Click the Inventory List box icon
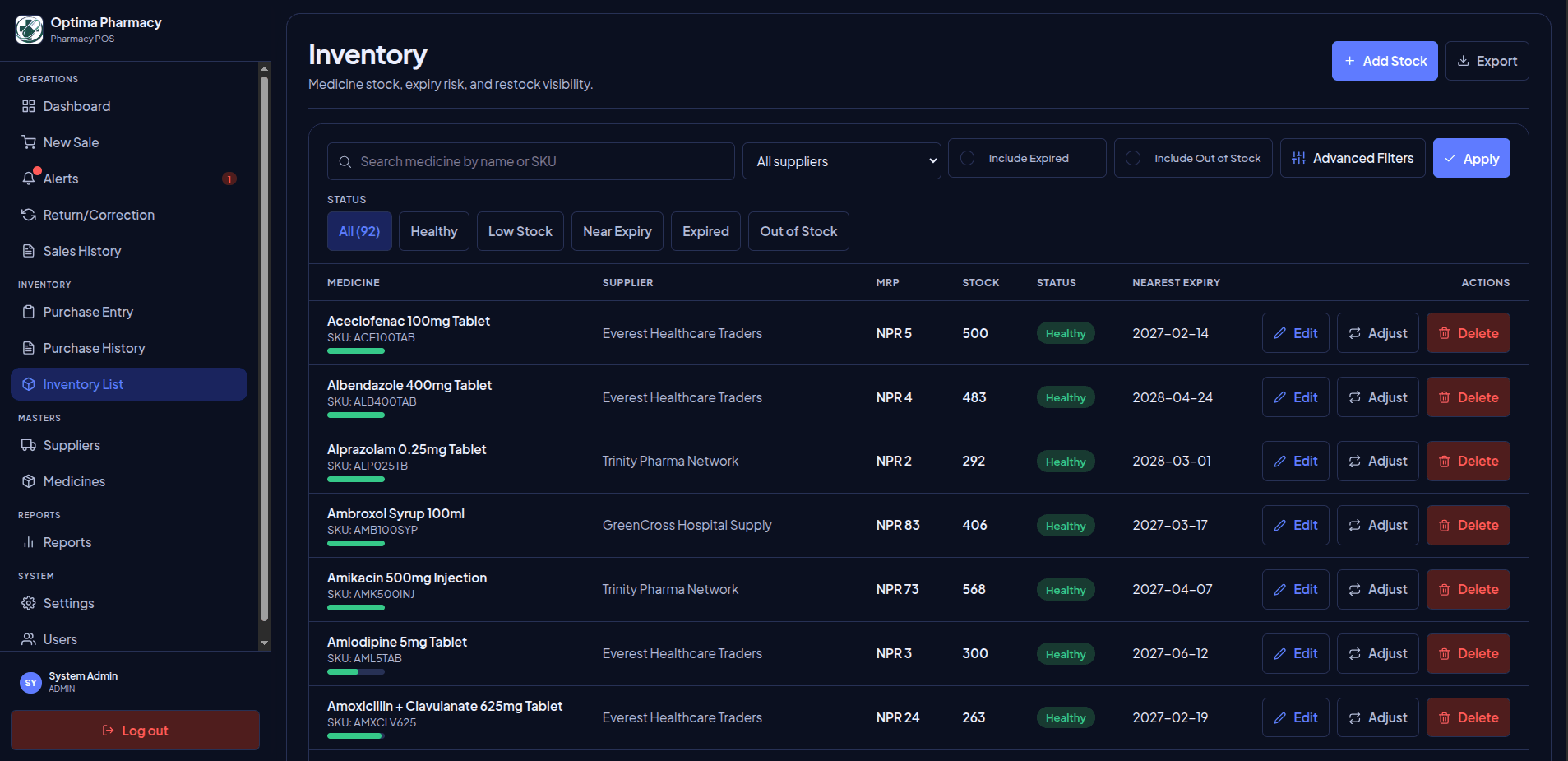Image resolution: width=1568 pixels, height=761 pixels. click(x=29, y=384)
